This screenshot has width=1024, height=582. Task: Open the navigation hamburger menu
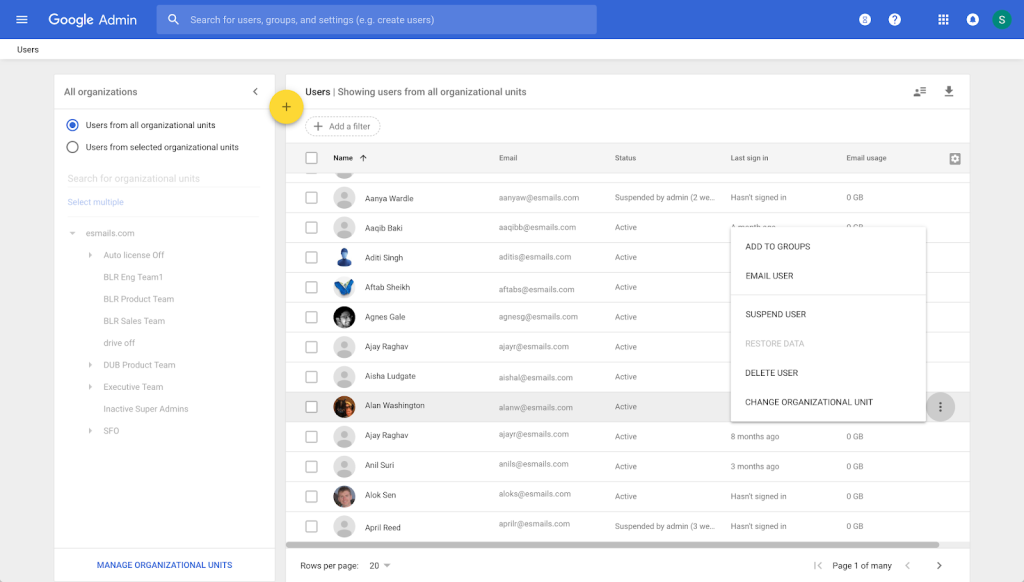[x=21, y=18]
